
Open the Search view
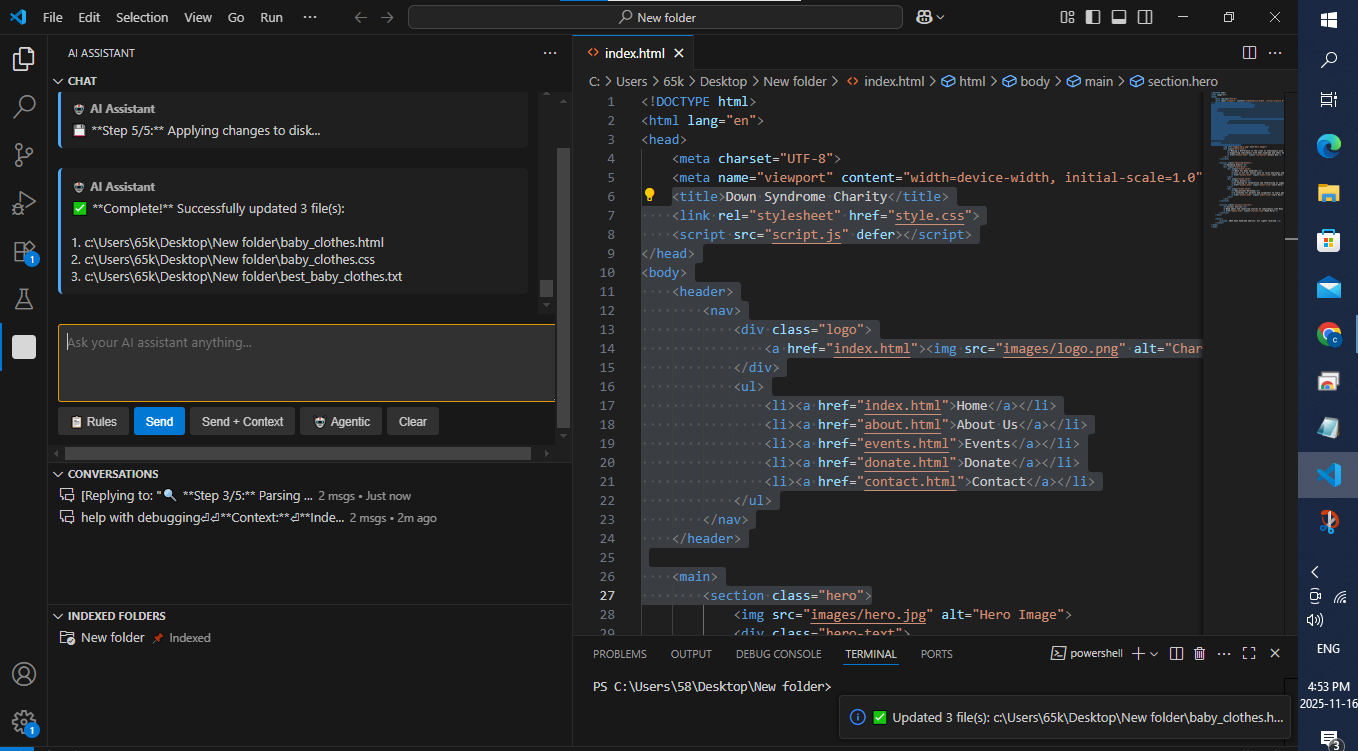24,106
